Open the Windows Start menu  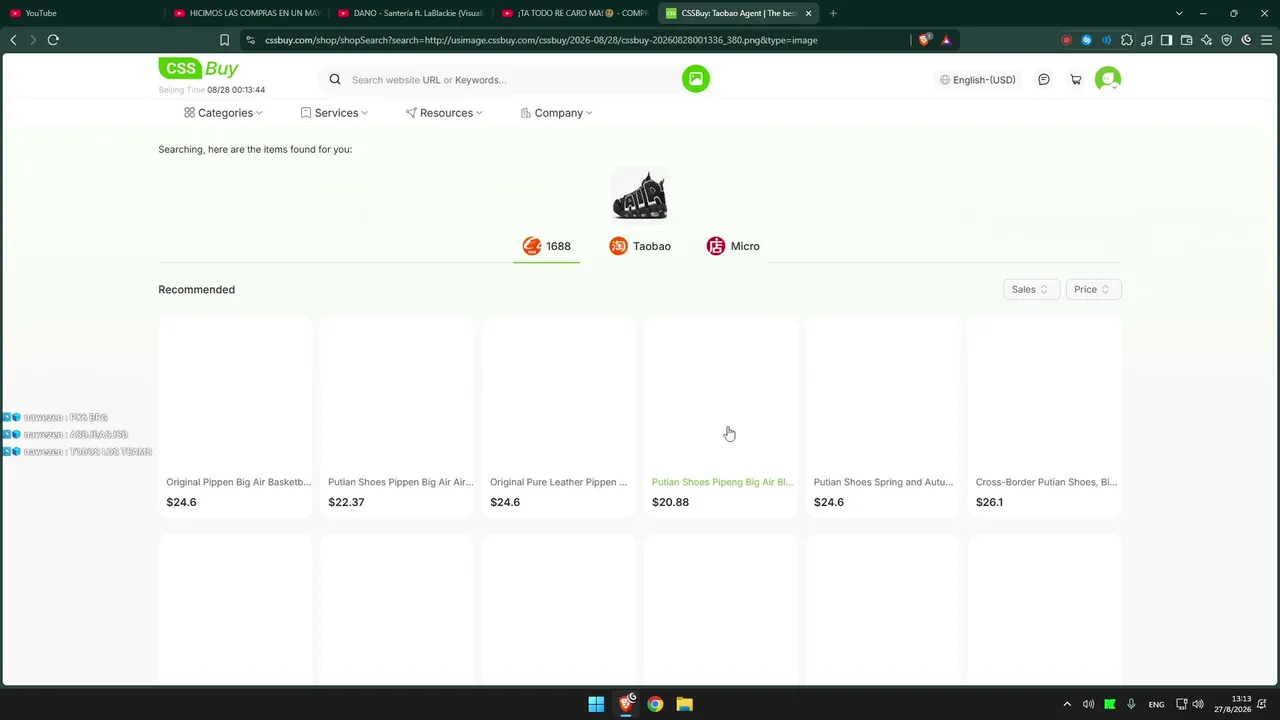point(596,704)
